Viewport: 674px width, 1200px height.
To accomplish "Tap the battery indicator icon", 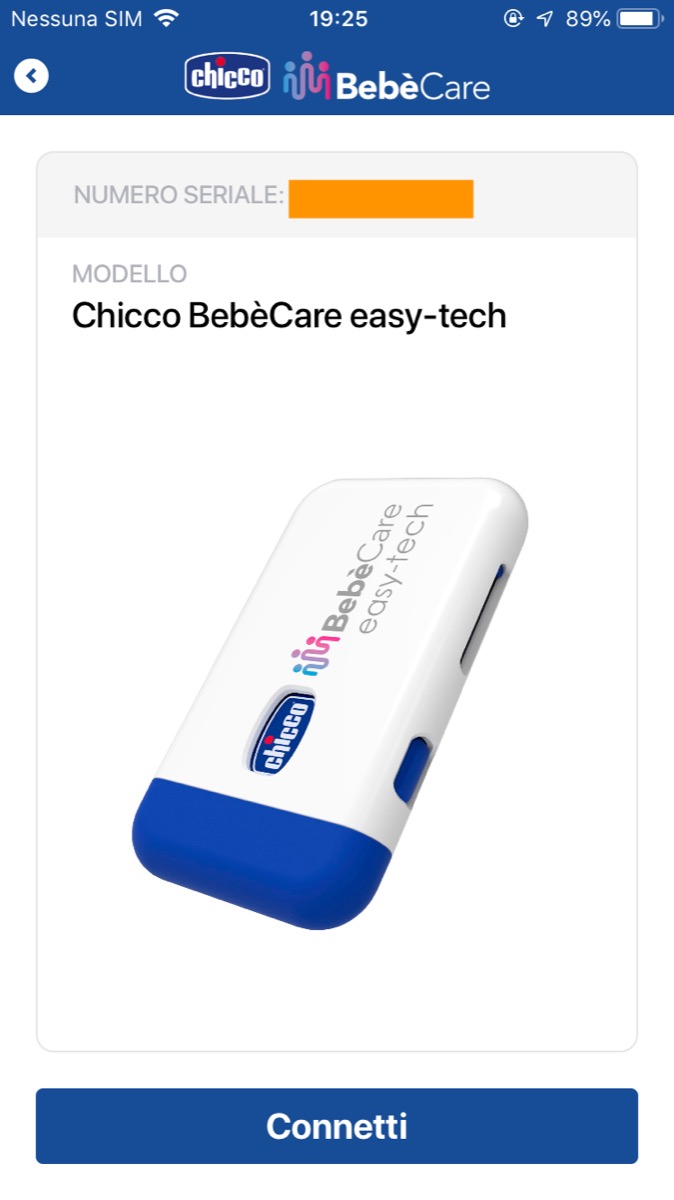I will (640, 18).
